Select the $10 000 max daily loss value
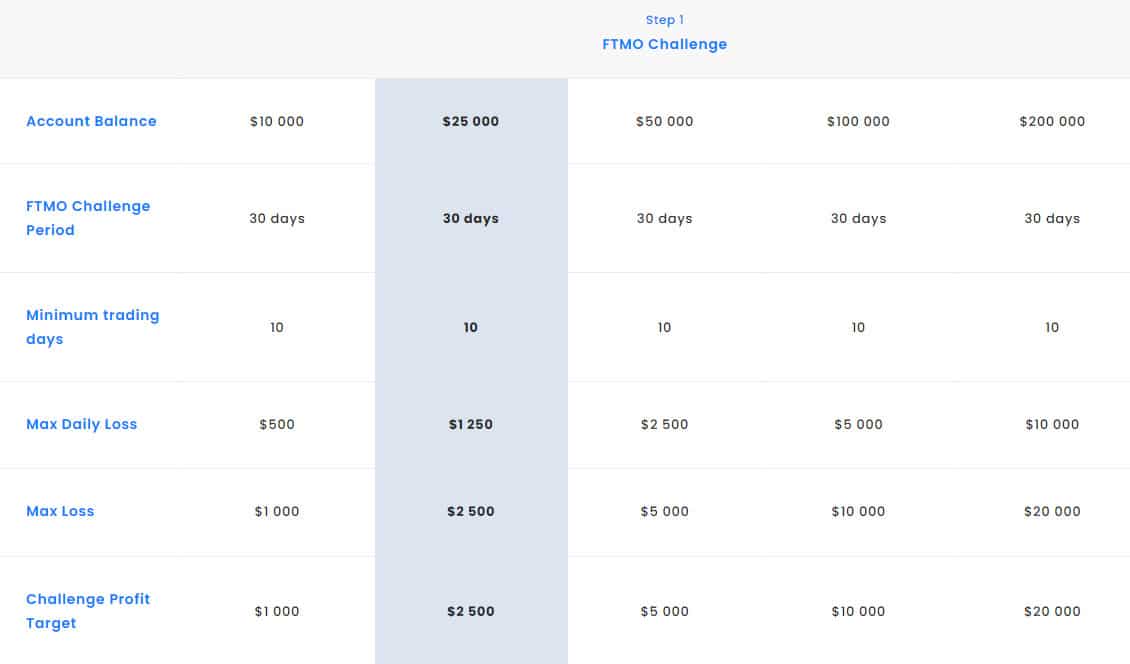Image resolution: width=1130 pixels, height=664 pixels. tap(1052, 425)
